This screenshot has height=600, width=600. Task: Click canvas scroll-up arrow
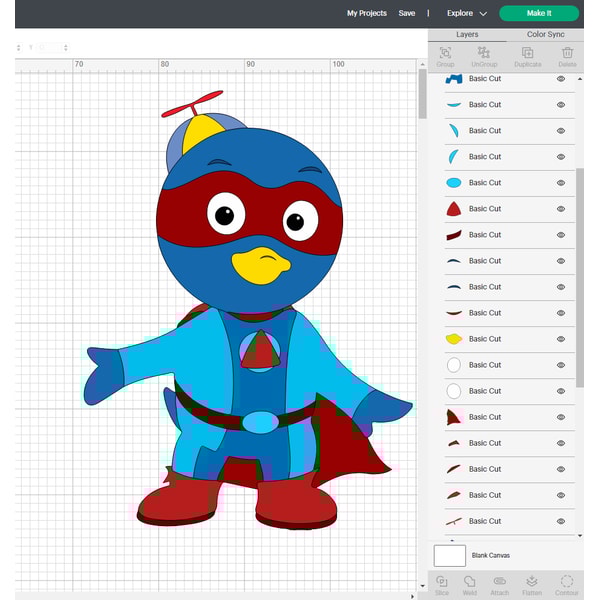(422, 64)
